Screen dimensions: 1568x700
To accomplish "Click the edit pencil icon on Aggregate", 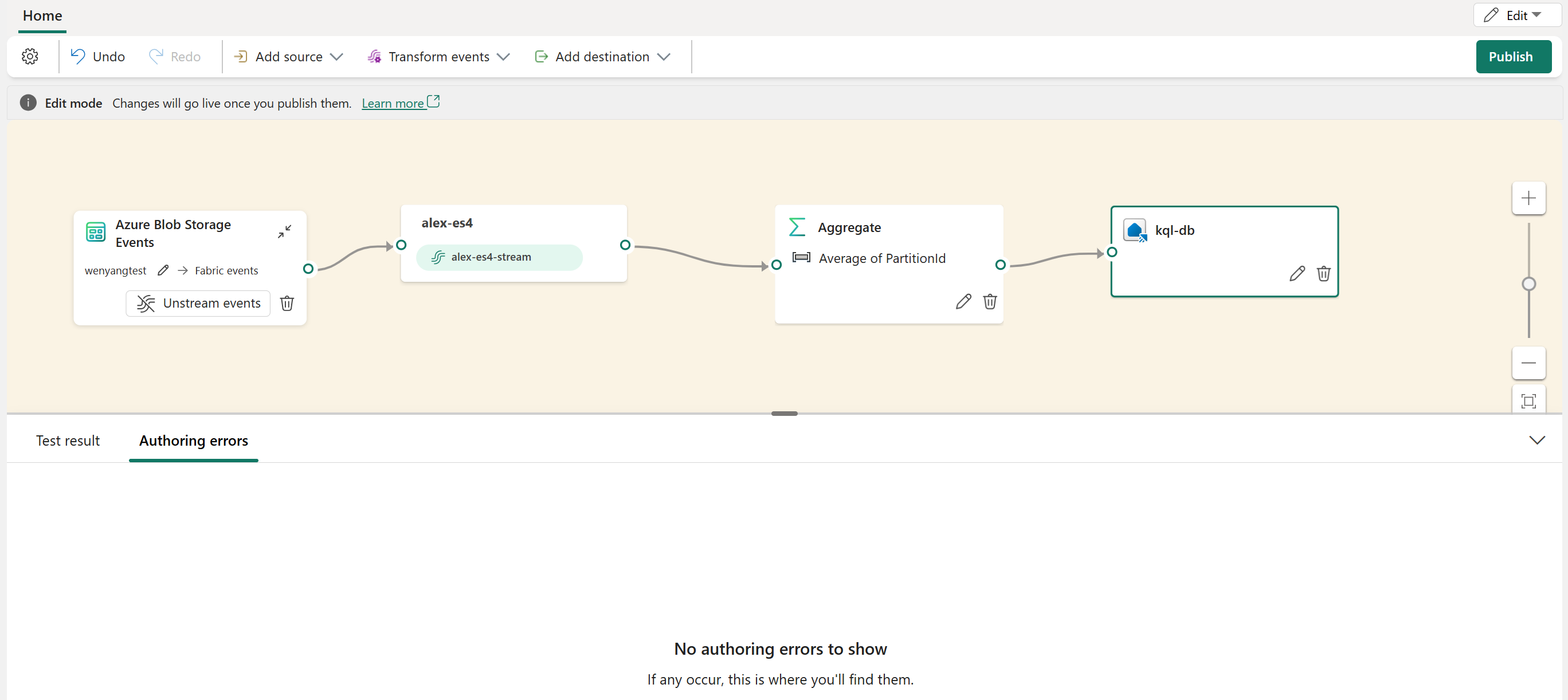I will pyautogui.click(x=962, y=301).
